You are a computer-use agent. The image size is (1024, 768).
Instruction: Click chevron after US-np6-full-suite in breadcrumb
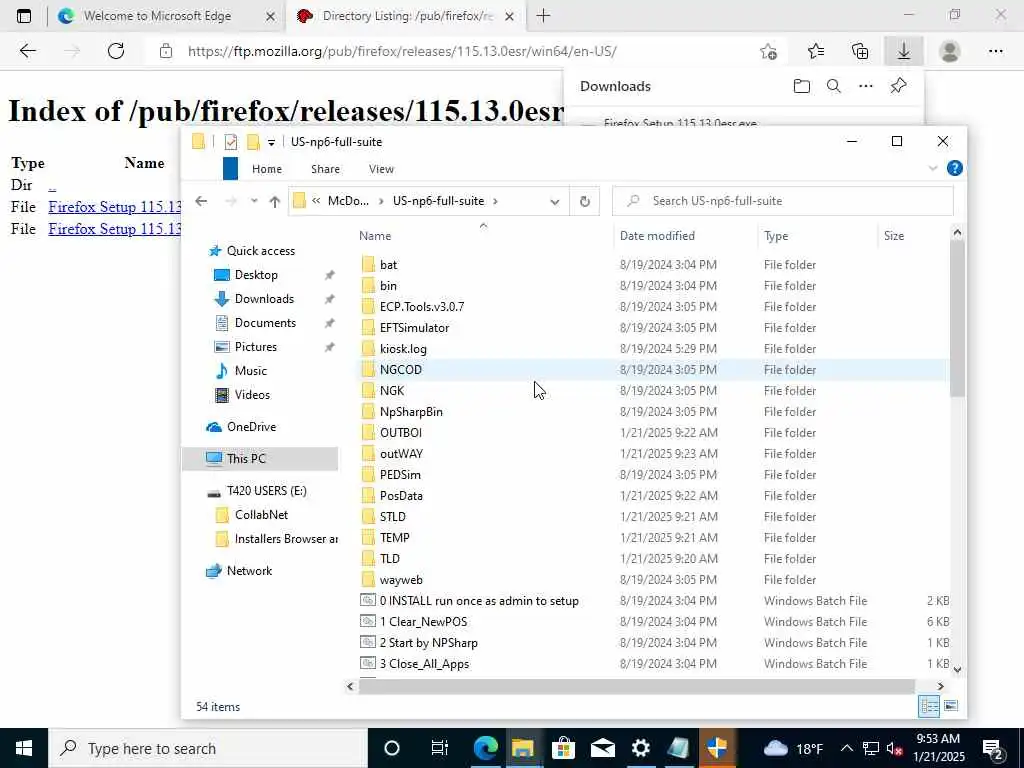coord(496,201)
